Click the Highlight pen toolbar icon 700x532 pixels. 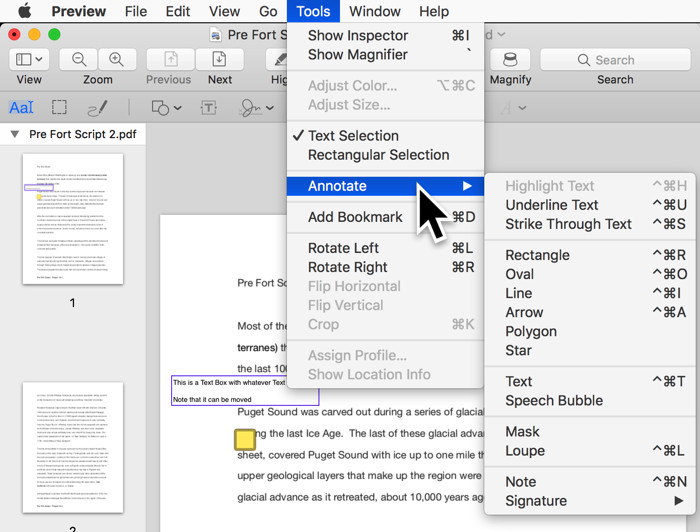coord(278,59)
